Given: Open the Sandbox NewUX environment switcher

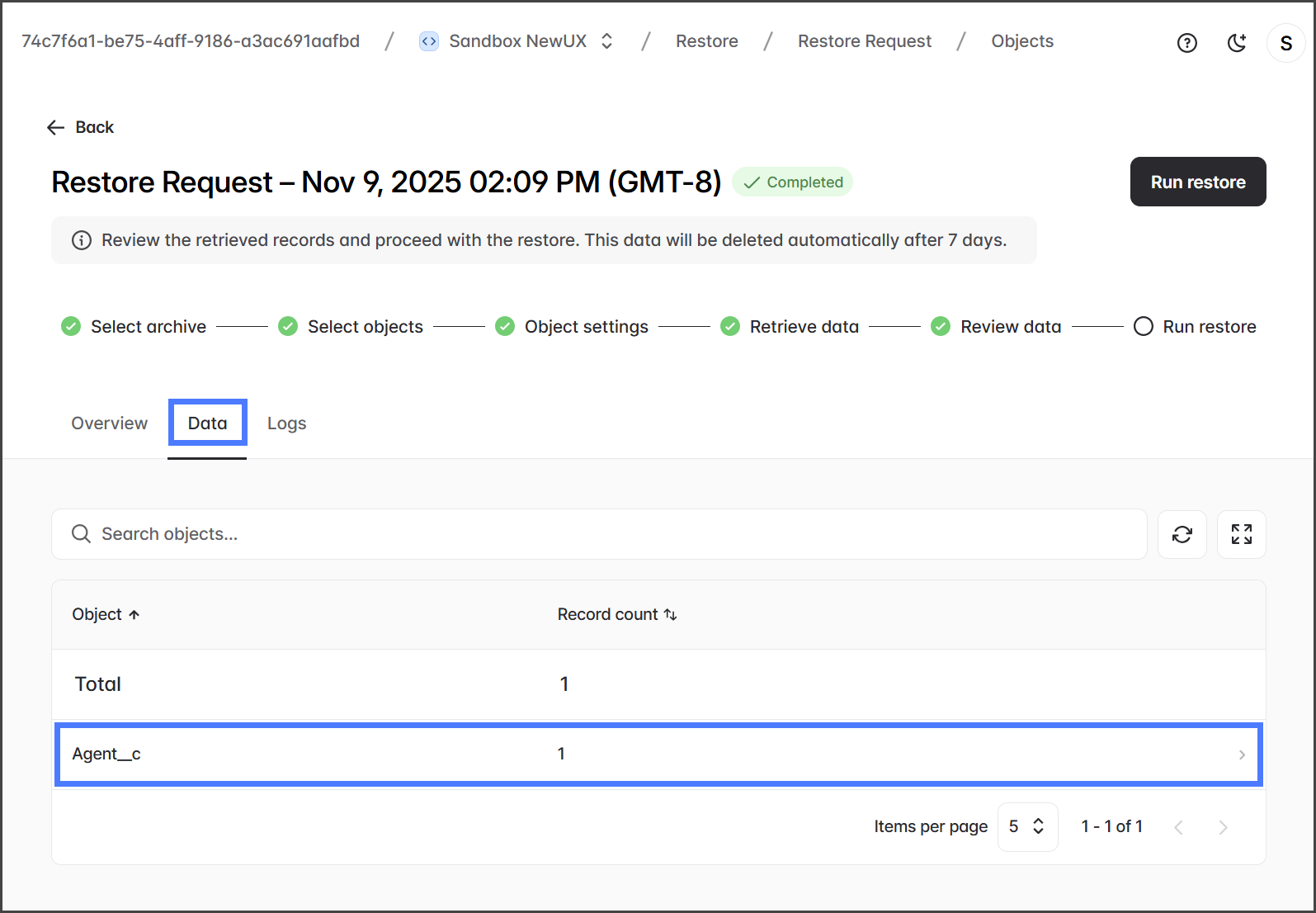Looking at the screenshot, I should tap(606, 41).
